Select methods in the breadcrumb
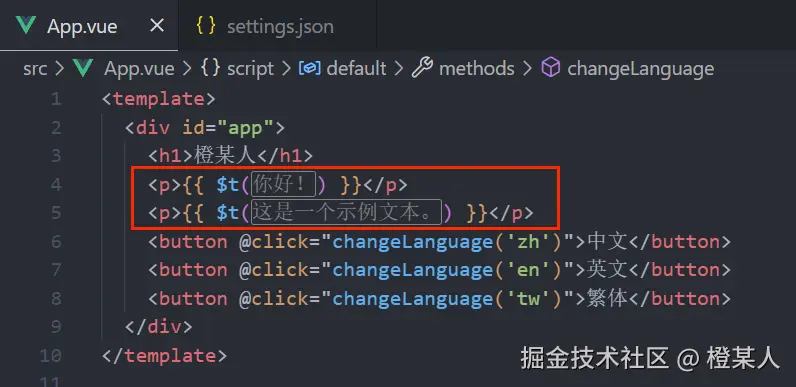Viewport: 796px width, 387px height. (x=477, y=69)
